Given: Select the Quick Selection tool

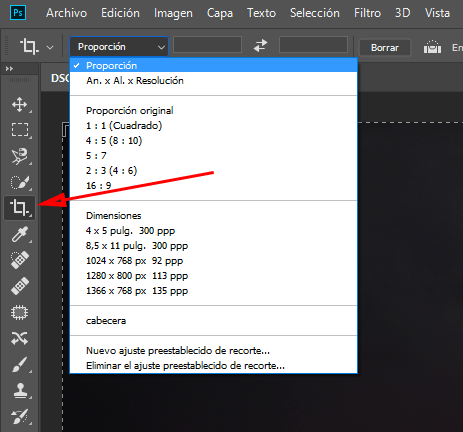Looking at the screenshot, I should point(19,182).
